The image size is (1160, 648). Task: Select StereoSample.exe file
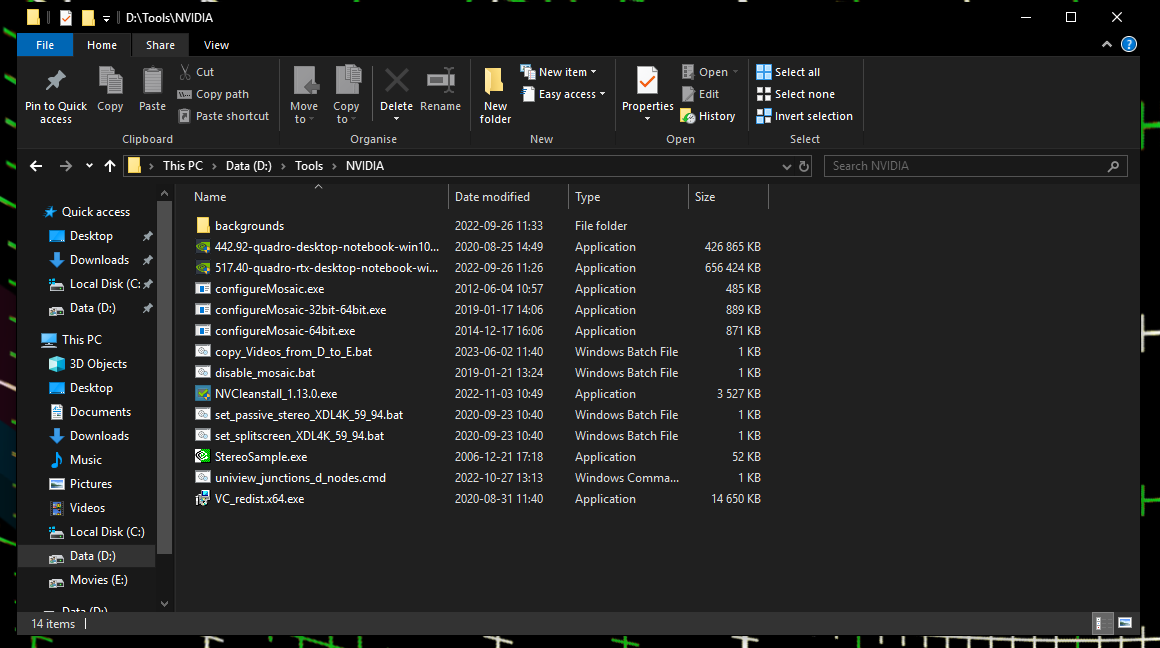pyautogui.click(x=261, y=456)
